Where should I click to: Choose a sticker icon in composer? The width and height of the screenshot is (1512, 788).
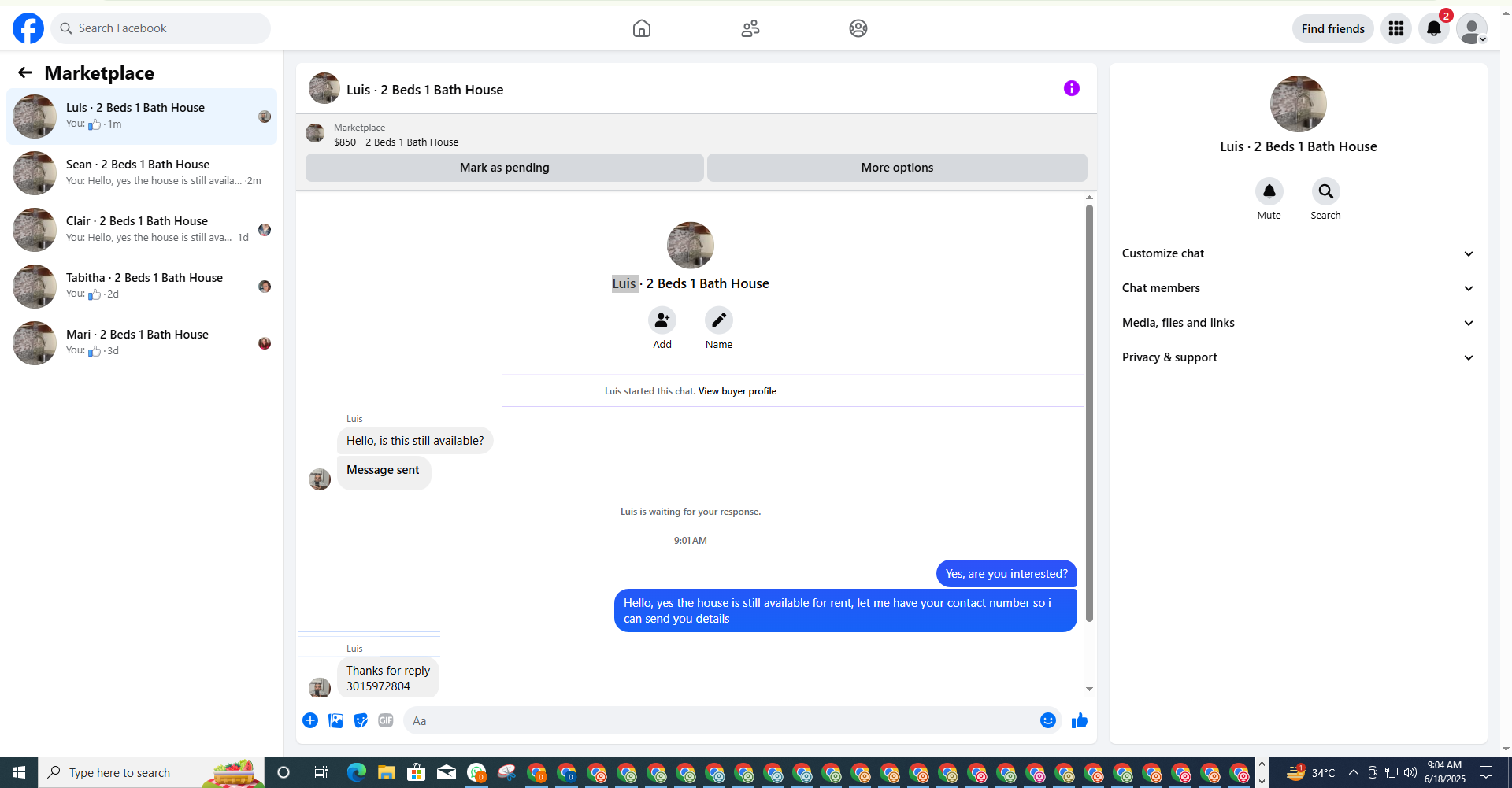pyautogui.click(x=361, y=720)
